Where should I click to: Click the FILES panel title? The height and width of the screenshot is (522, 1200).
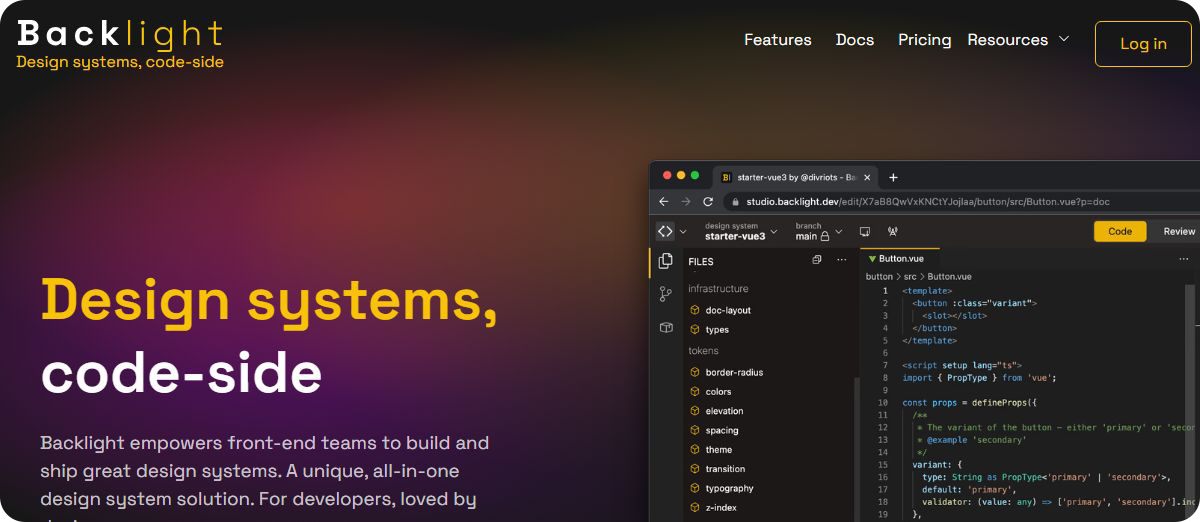[x=701, y=262]
